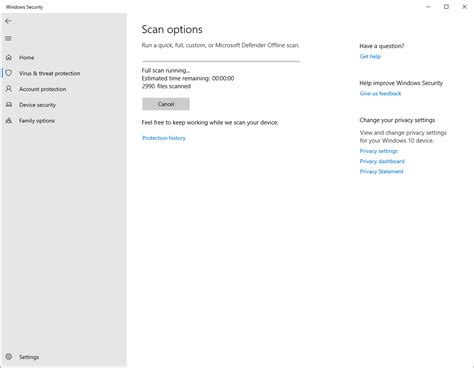This screenshot has width=474, height=368.
Task: Open Privacy settings link
Action: (379, 151)
